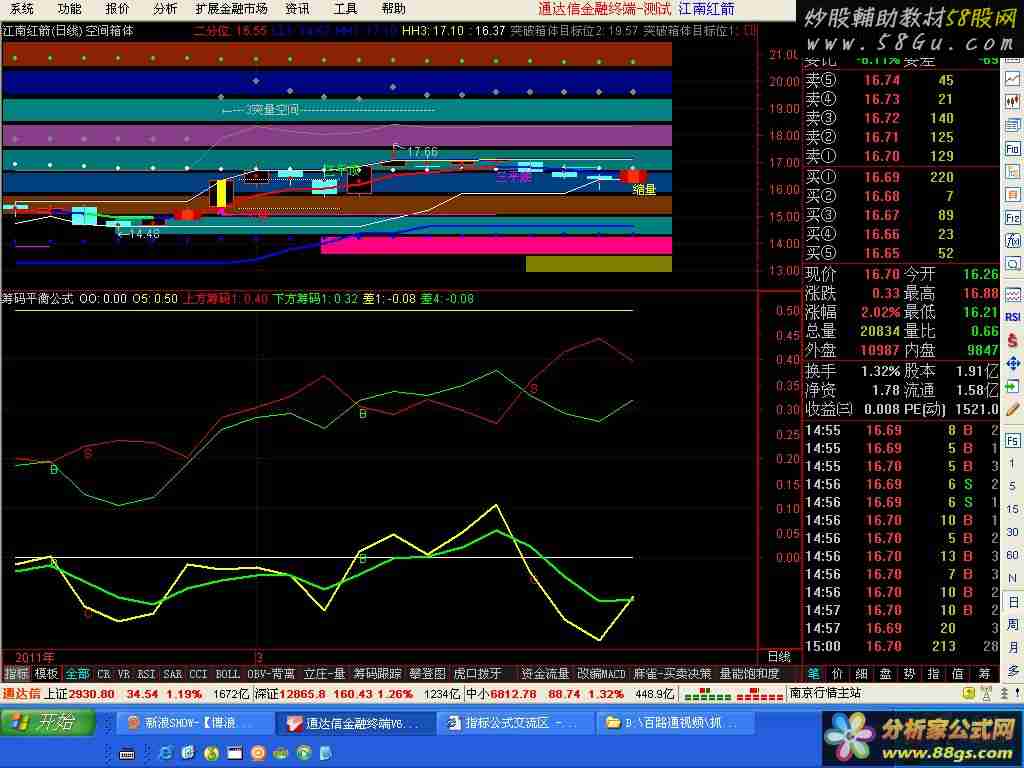Choose the RSI indicator tab at bottom

pyautogui.click(x=146, y=673)
